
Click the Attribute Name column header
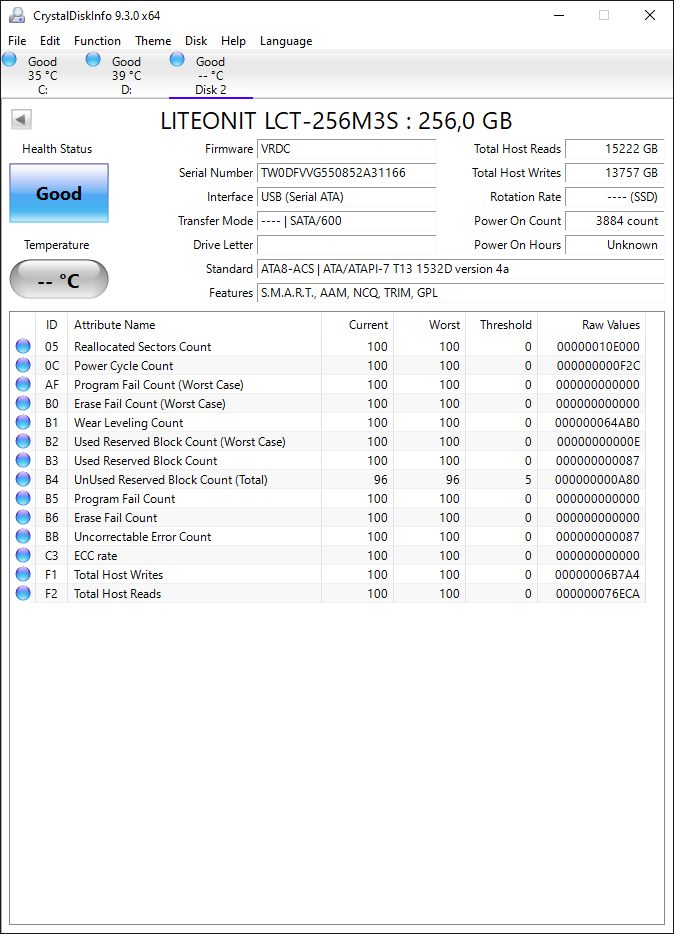(x=194, y=325)
